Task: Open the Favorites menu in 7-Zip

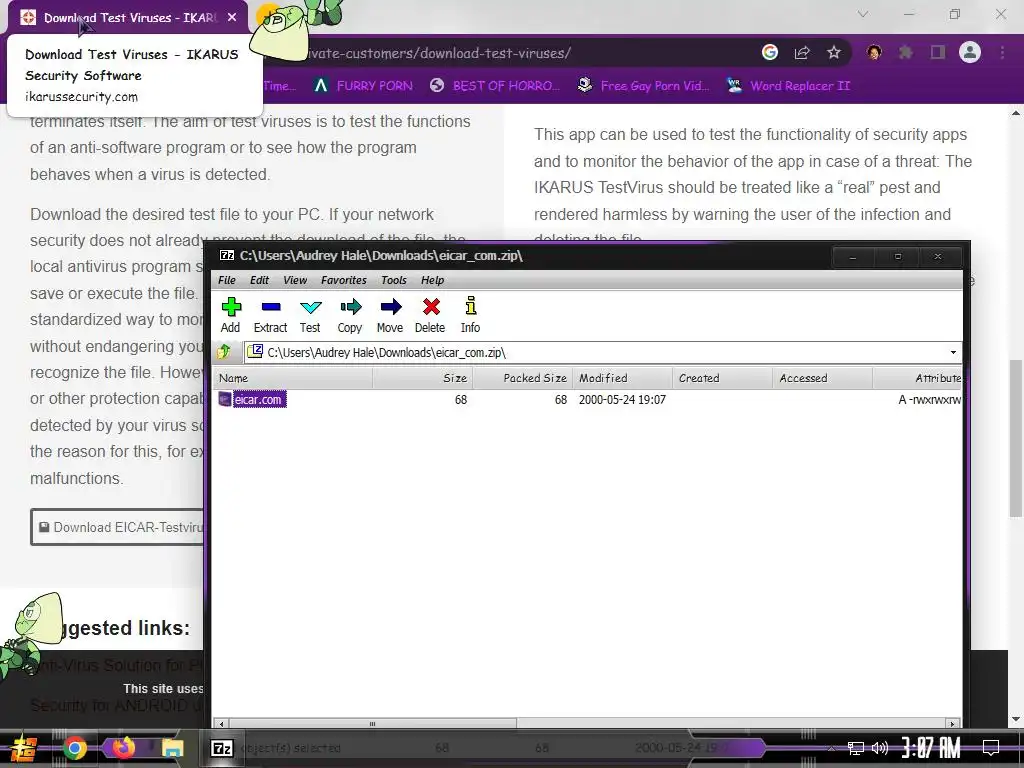Action: pos(344,280)
